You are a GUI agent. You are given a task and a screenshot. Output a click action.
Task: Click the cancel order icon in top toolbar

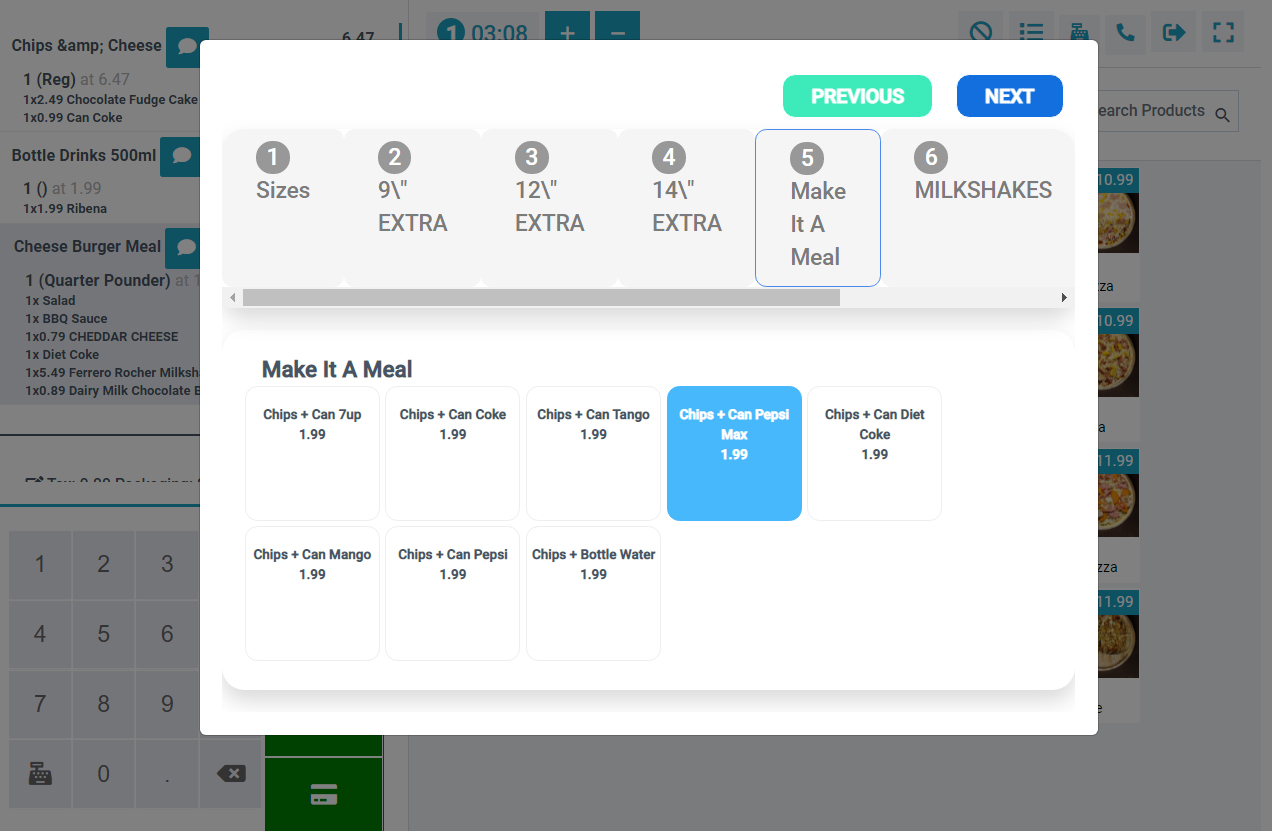pyautogui.click(x=980, y=32)
